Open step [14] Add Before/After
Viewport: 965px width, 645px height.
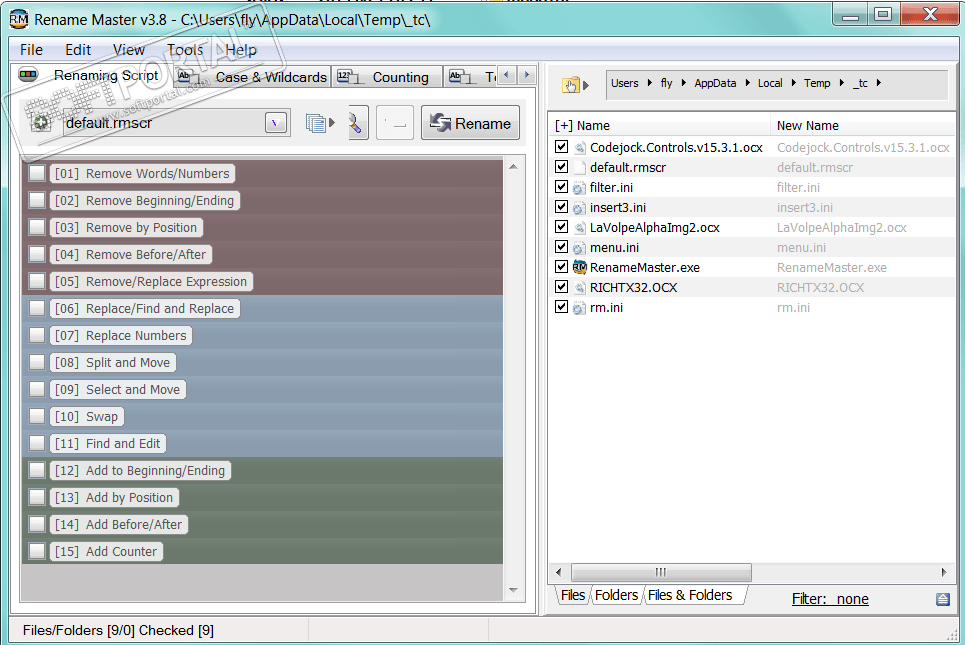(119, 524)
